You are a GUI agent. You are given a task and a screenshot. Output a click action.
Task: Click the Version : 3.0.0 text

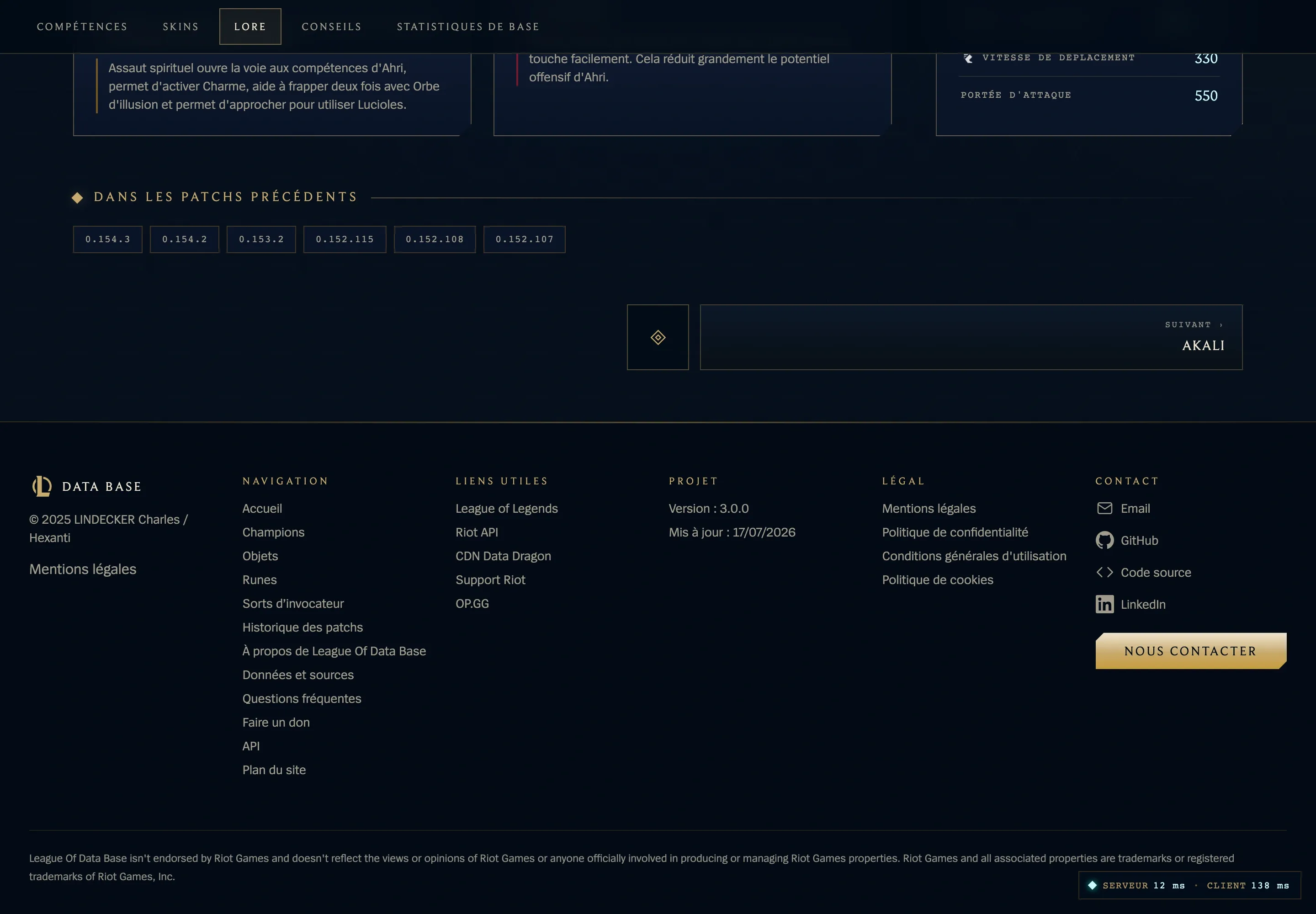point(708,509)
